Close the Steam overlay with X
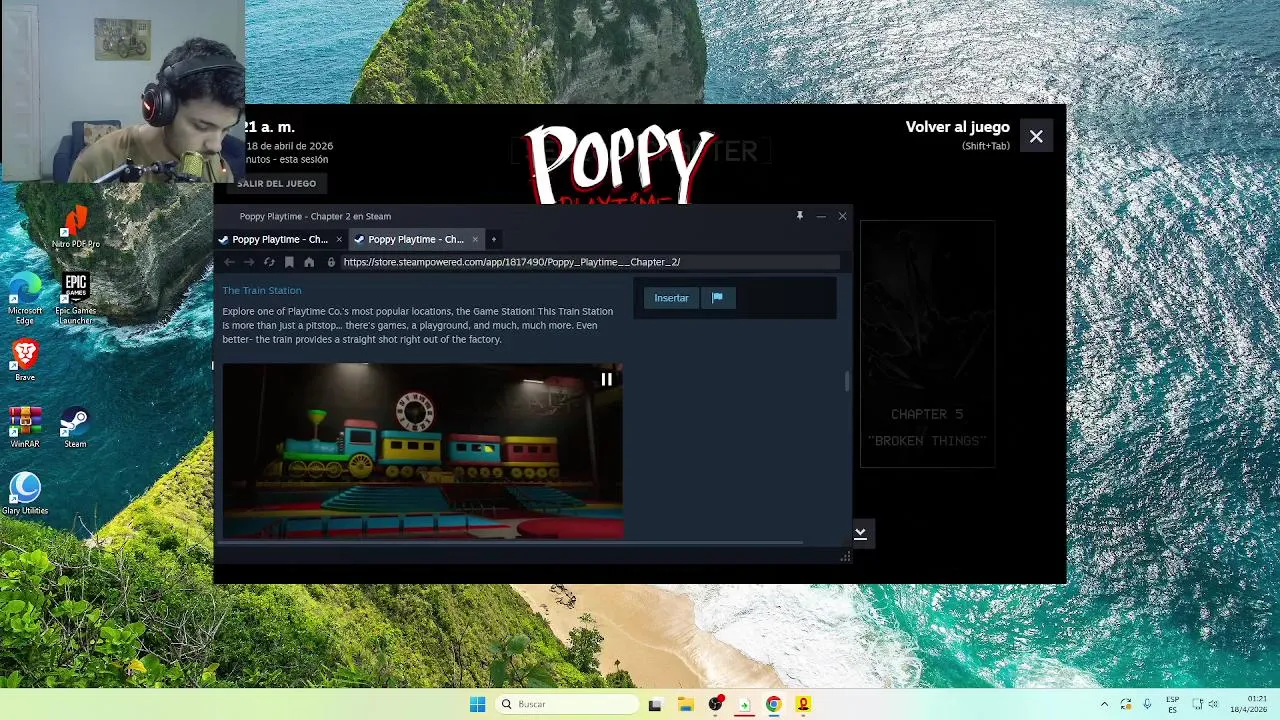Viewport: 1280px width, 720px height. pos(1036,136)
